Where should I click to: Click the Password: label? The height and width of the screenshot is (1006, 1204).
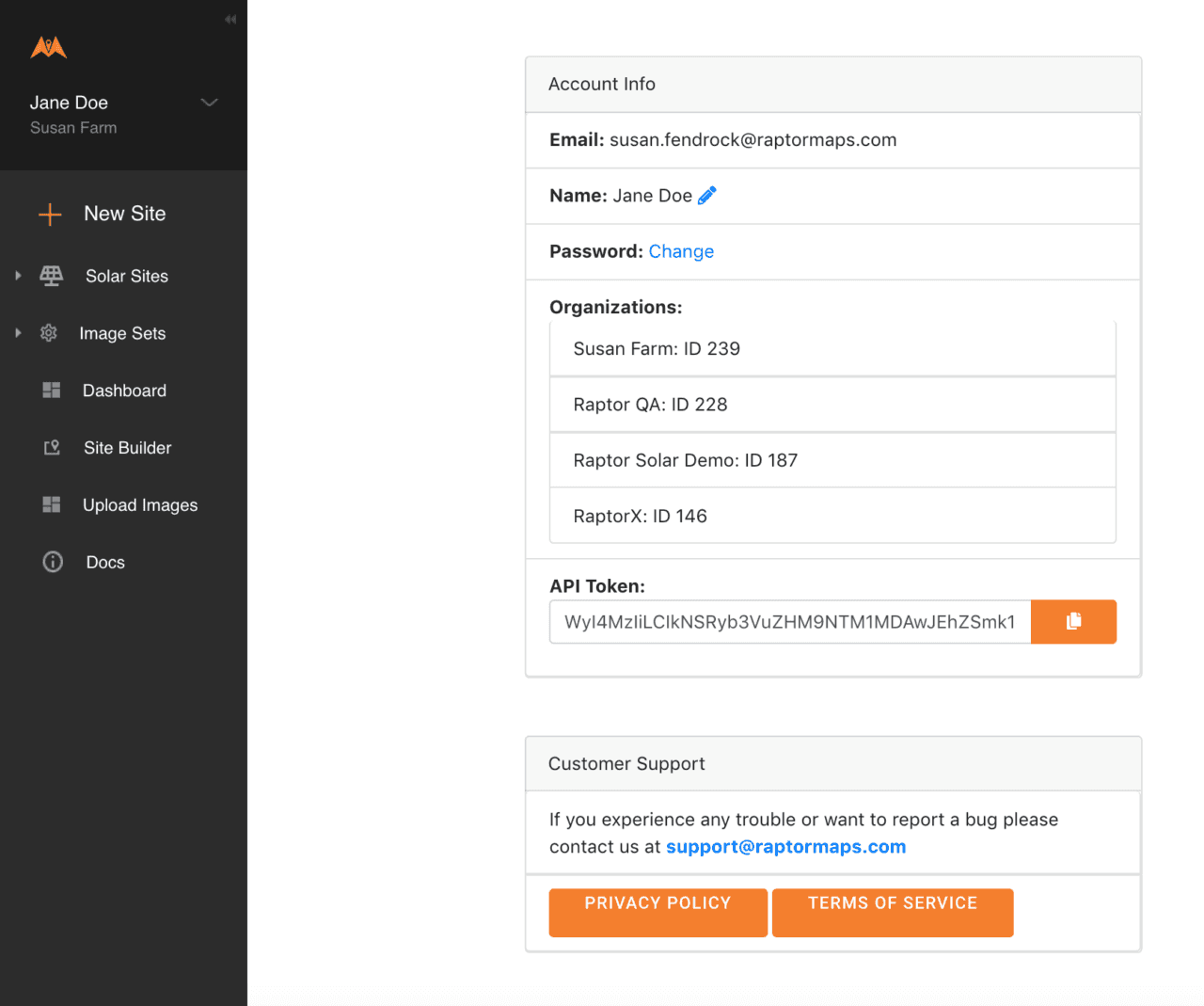tap(596, 251)
